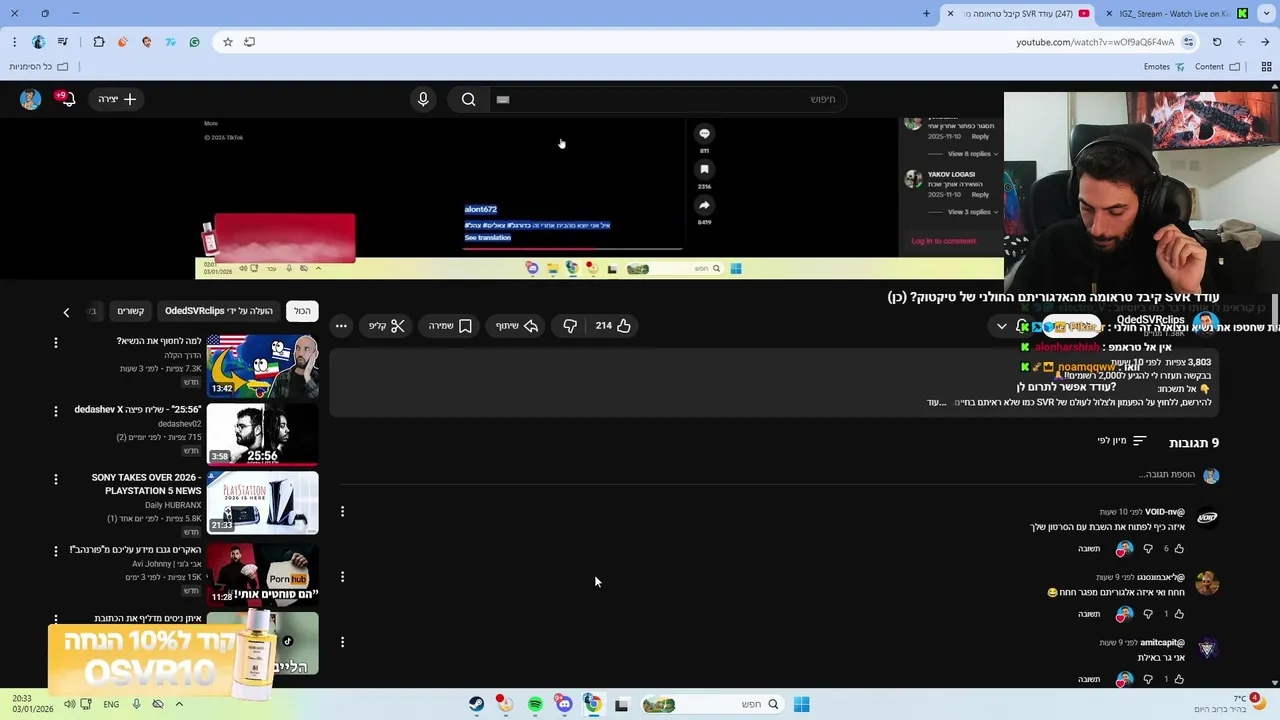Open Steam from the taskbar

click(476, 705)
